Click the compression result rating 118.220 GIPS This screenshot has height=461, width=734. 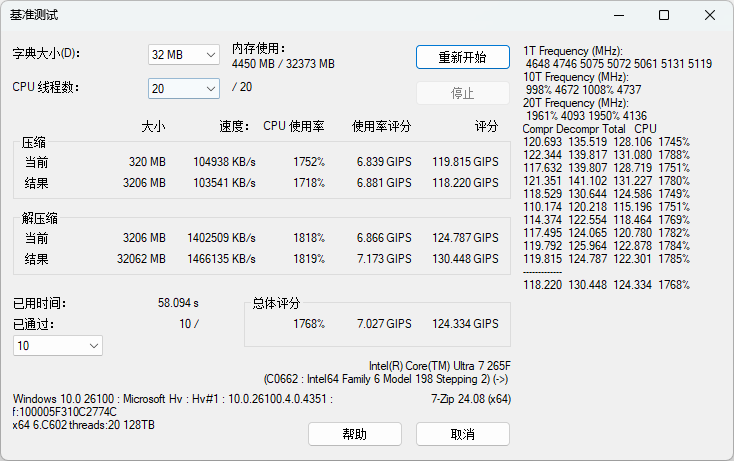[x=465, y=183]
